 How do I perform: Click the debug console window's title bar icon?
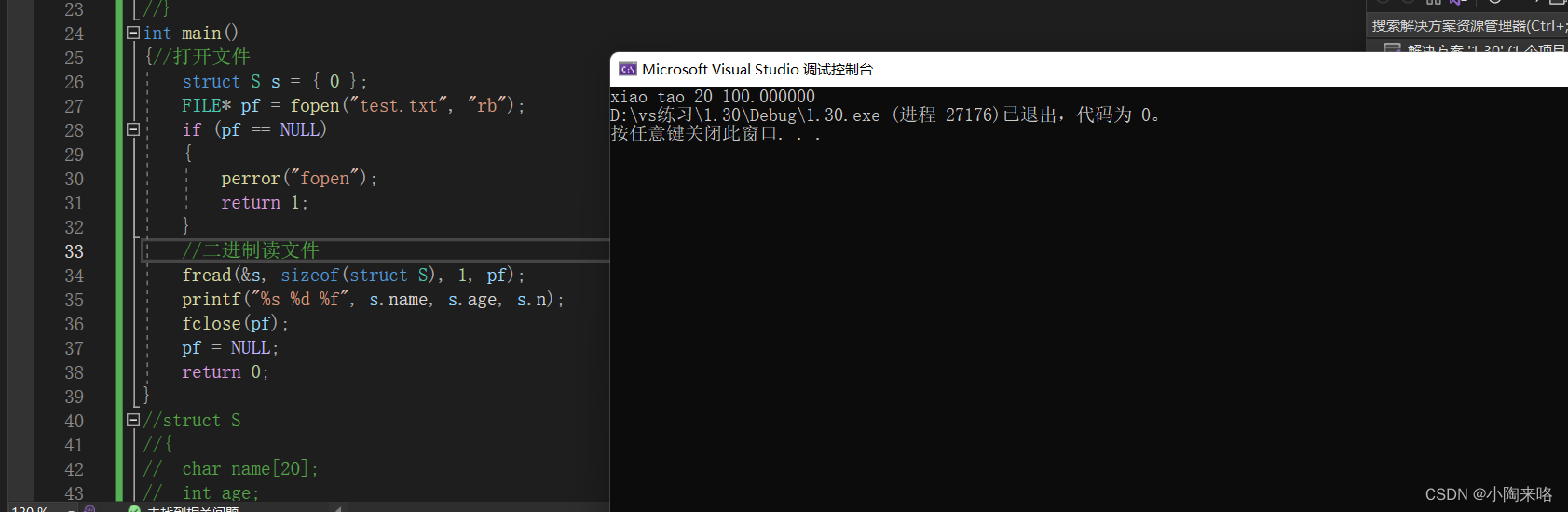coord(628,70)
